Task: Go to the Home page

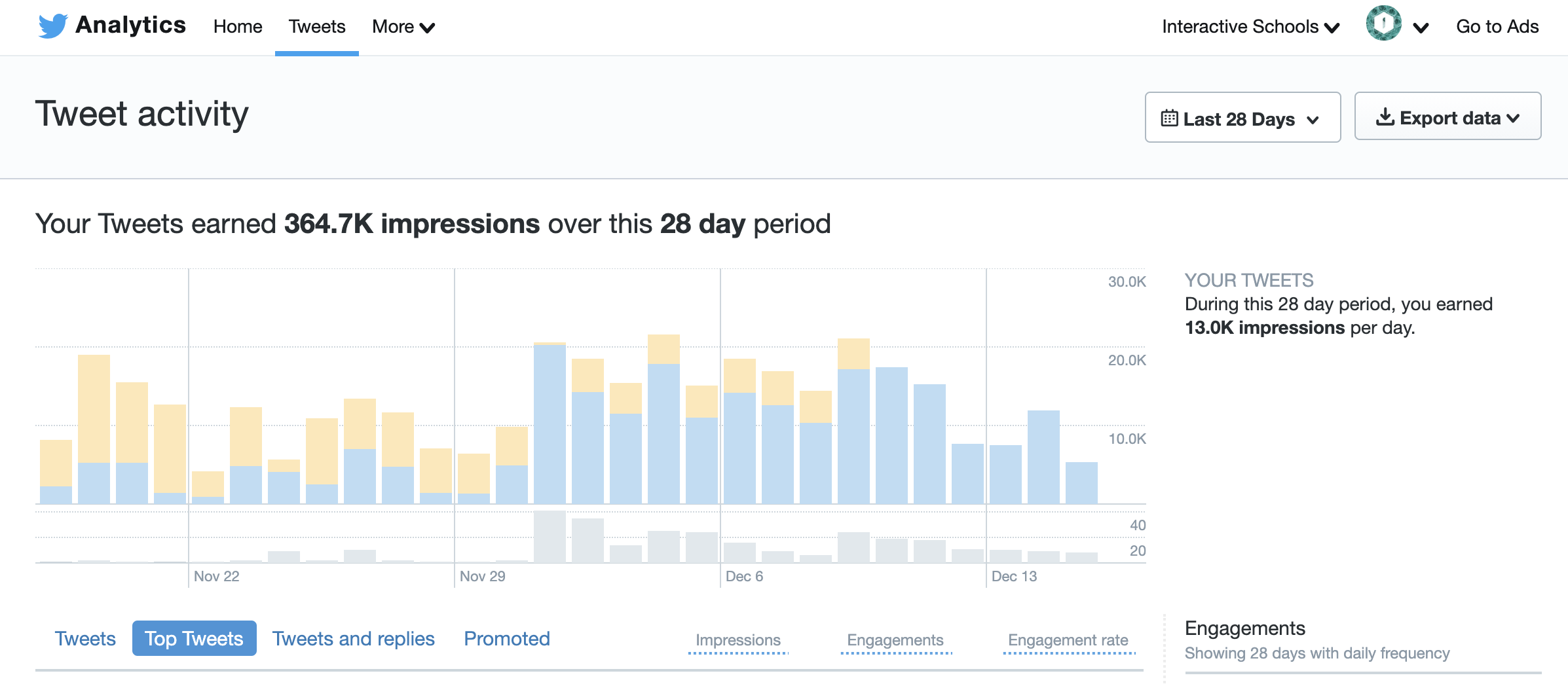Action: pyautogui.click(x=238, y=27)
